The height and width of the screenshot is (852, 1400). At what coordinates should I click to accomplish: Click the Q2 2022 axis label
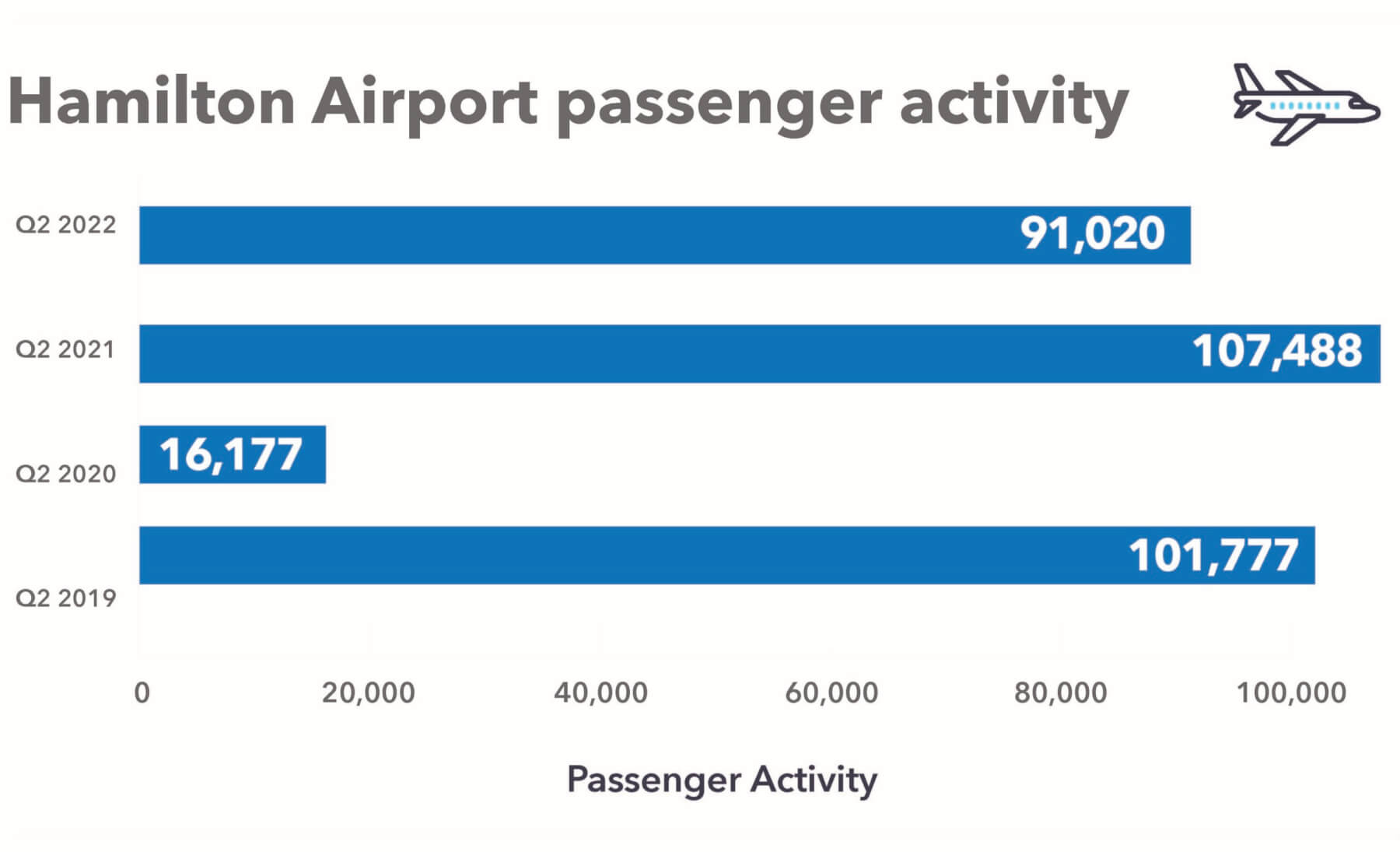pyautogui.click(x=66, y=225)
